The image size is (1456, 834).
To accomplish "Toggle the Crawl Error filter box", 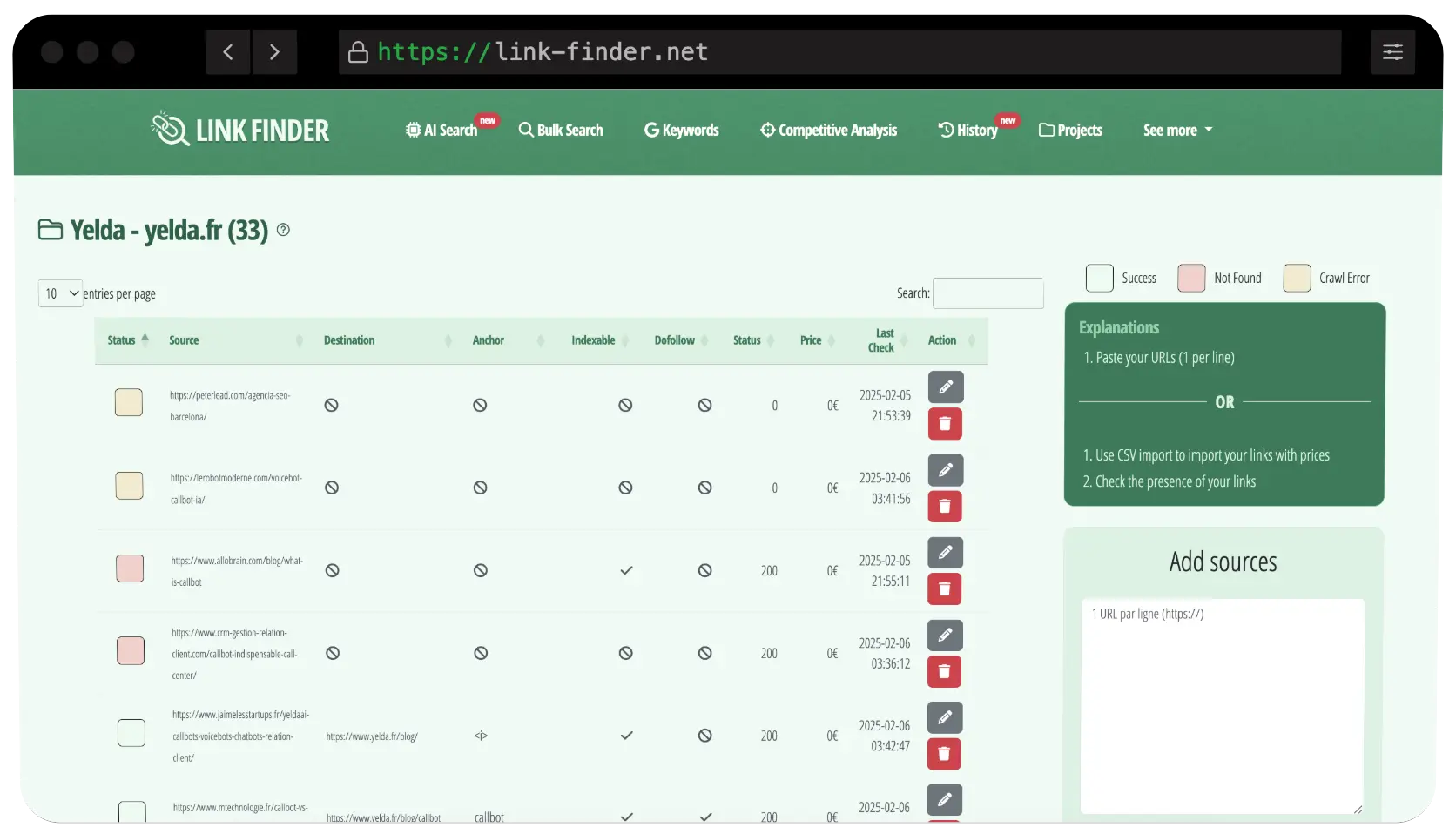I will [1297, 278].
